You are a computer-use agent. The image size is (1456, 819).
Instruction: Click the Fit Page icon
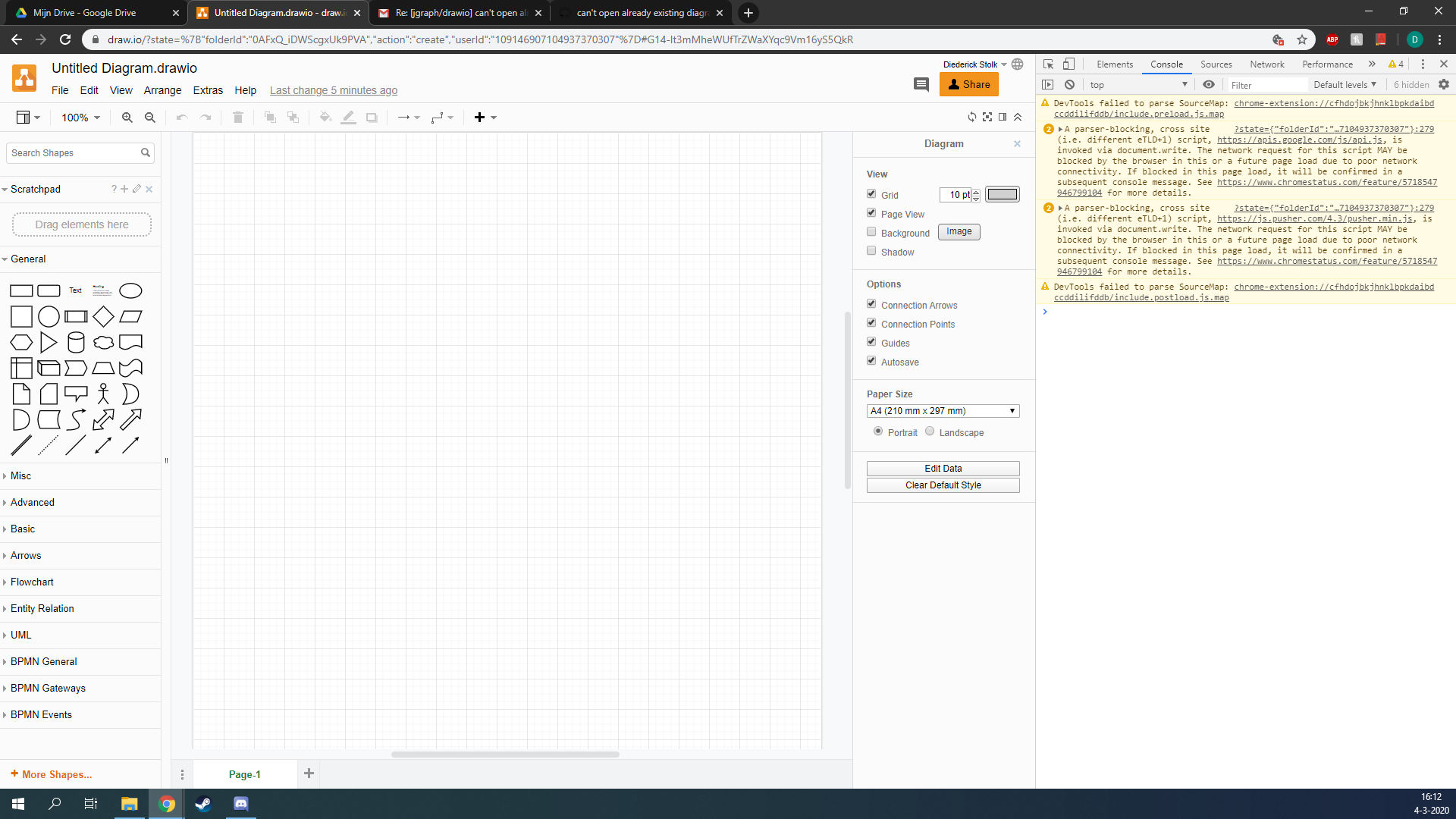click(987, 117)
